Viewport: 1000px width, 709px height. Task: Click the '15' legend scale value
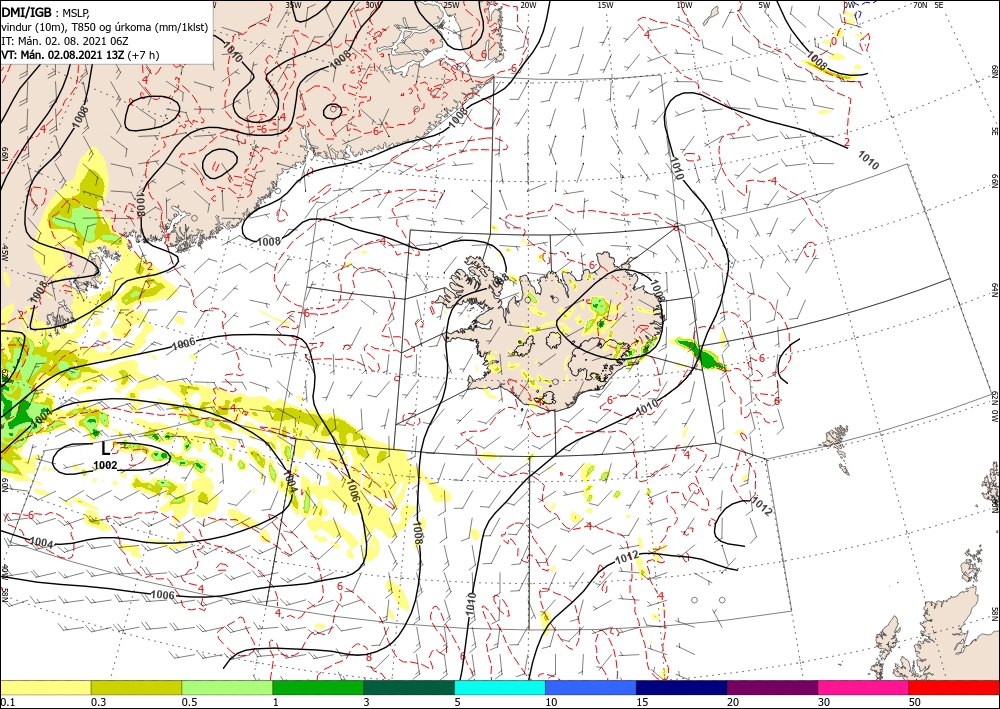click(642, 702)
